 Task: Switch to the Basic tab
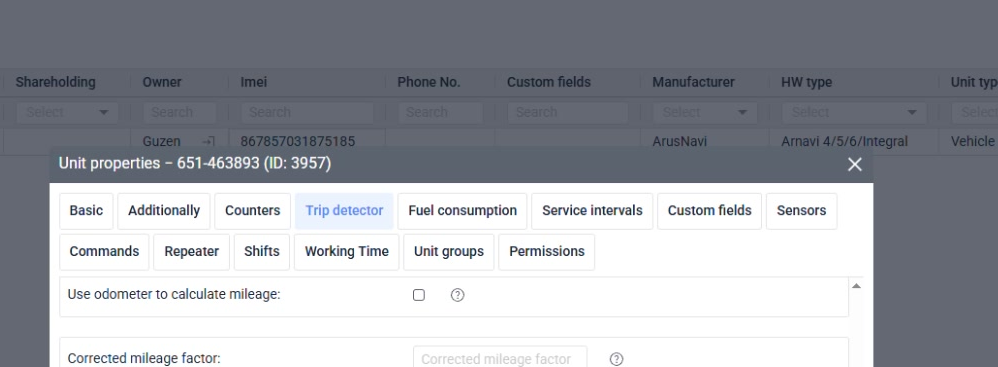click(87, 211)
